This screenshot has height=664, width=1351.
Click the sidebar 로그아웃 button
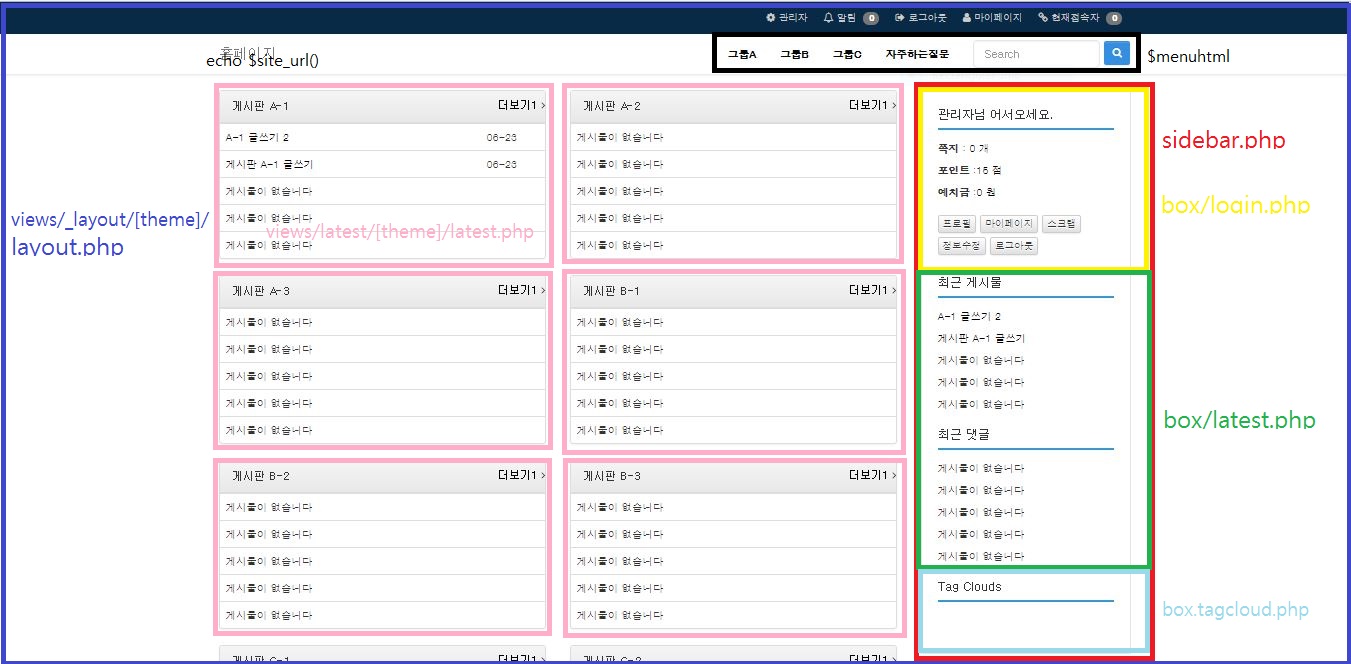1014,245
